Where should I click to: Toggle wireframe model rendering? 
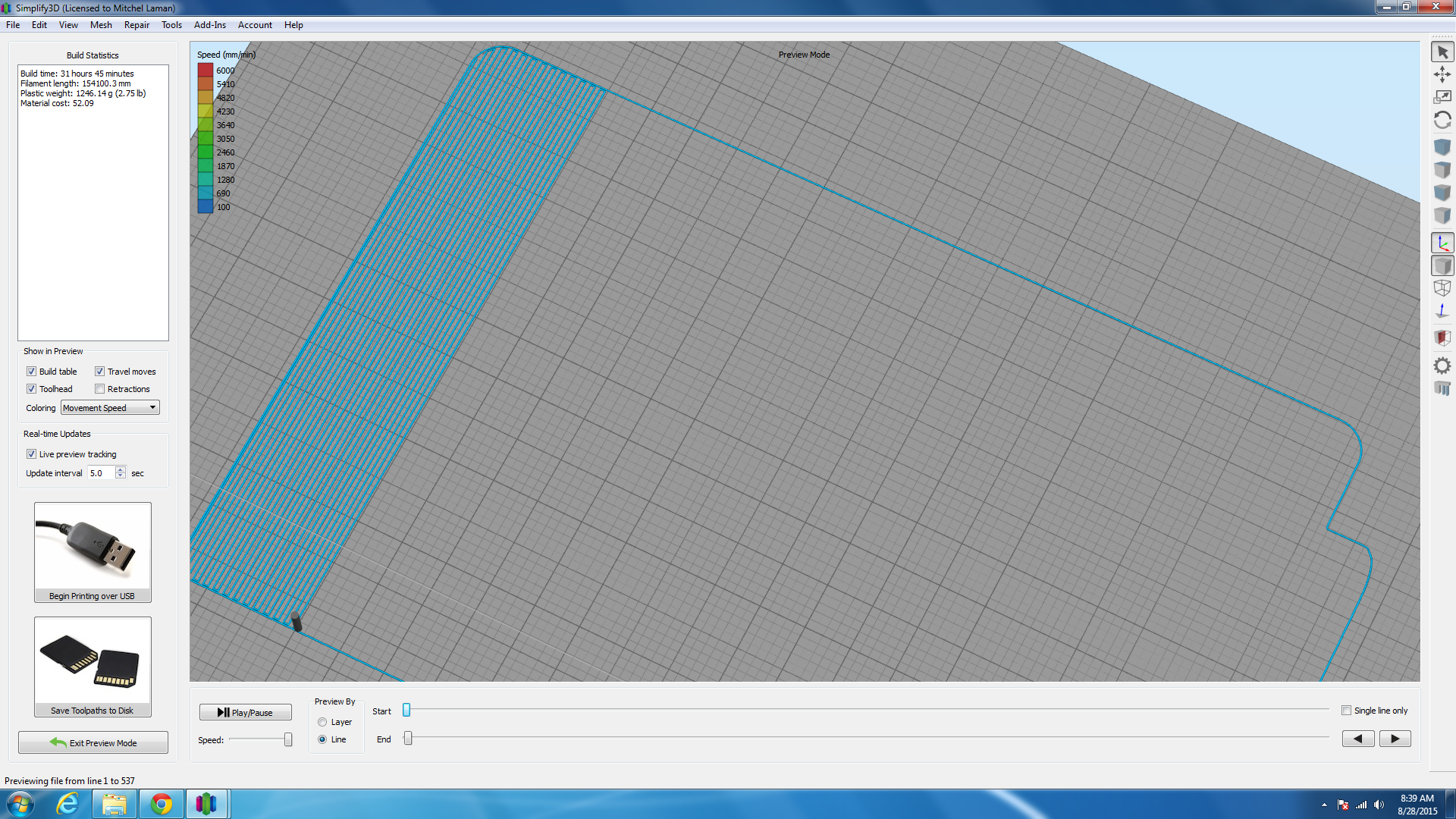(1442, 288)
